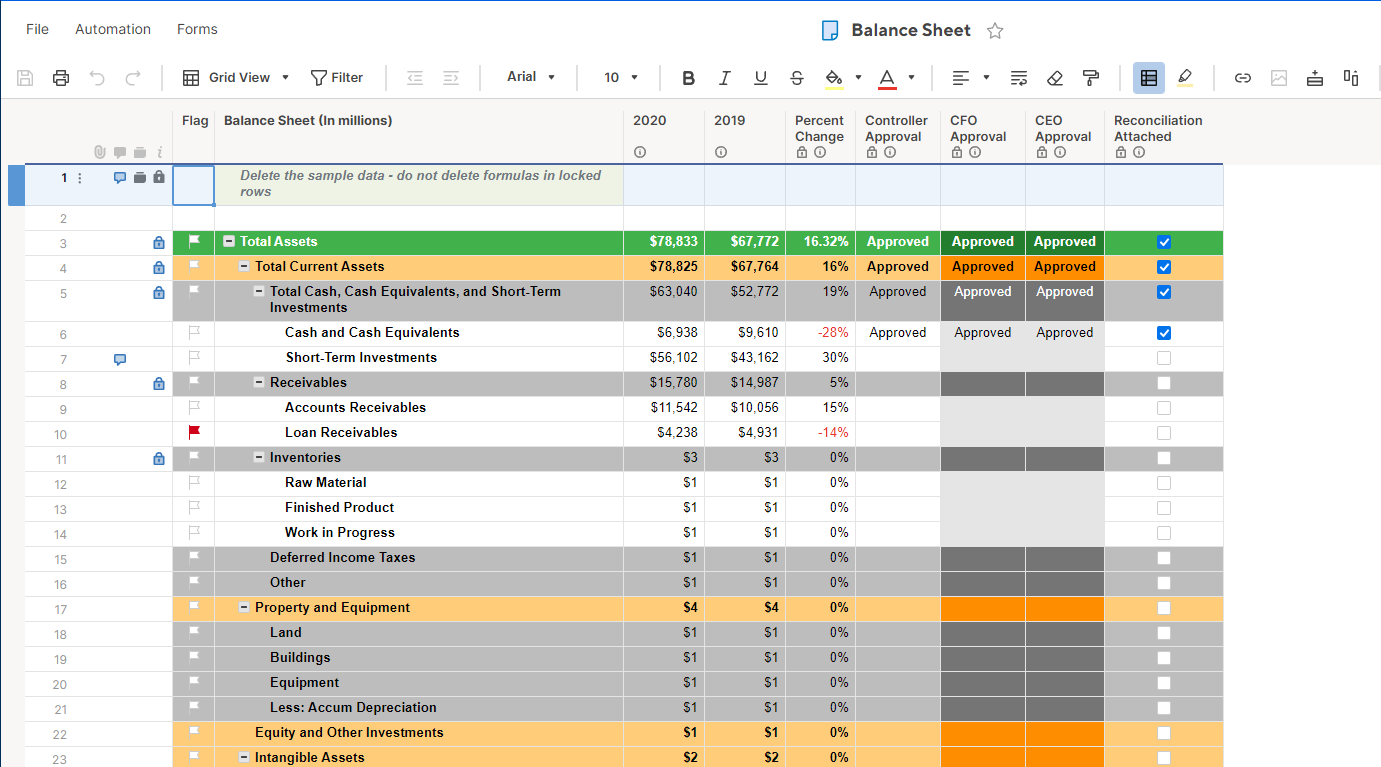Open the File menu

pos(37,29)
